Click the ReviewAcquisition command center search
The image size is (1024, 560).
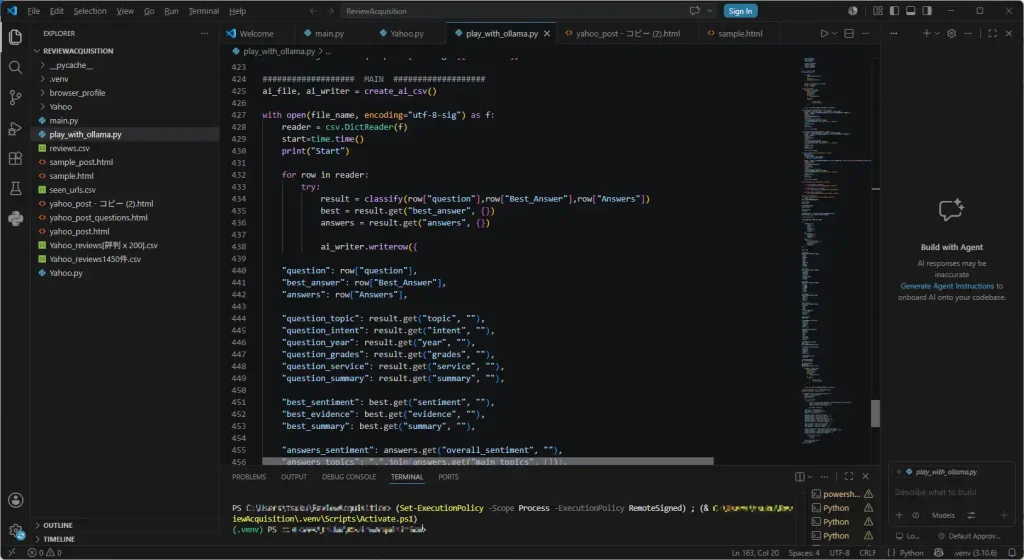click(512, 11)
